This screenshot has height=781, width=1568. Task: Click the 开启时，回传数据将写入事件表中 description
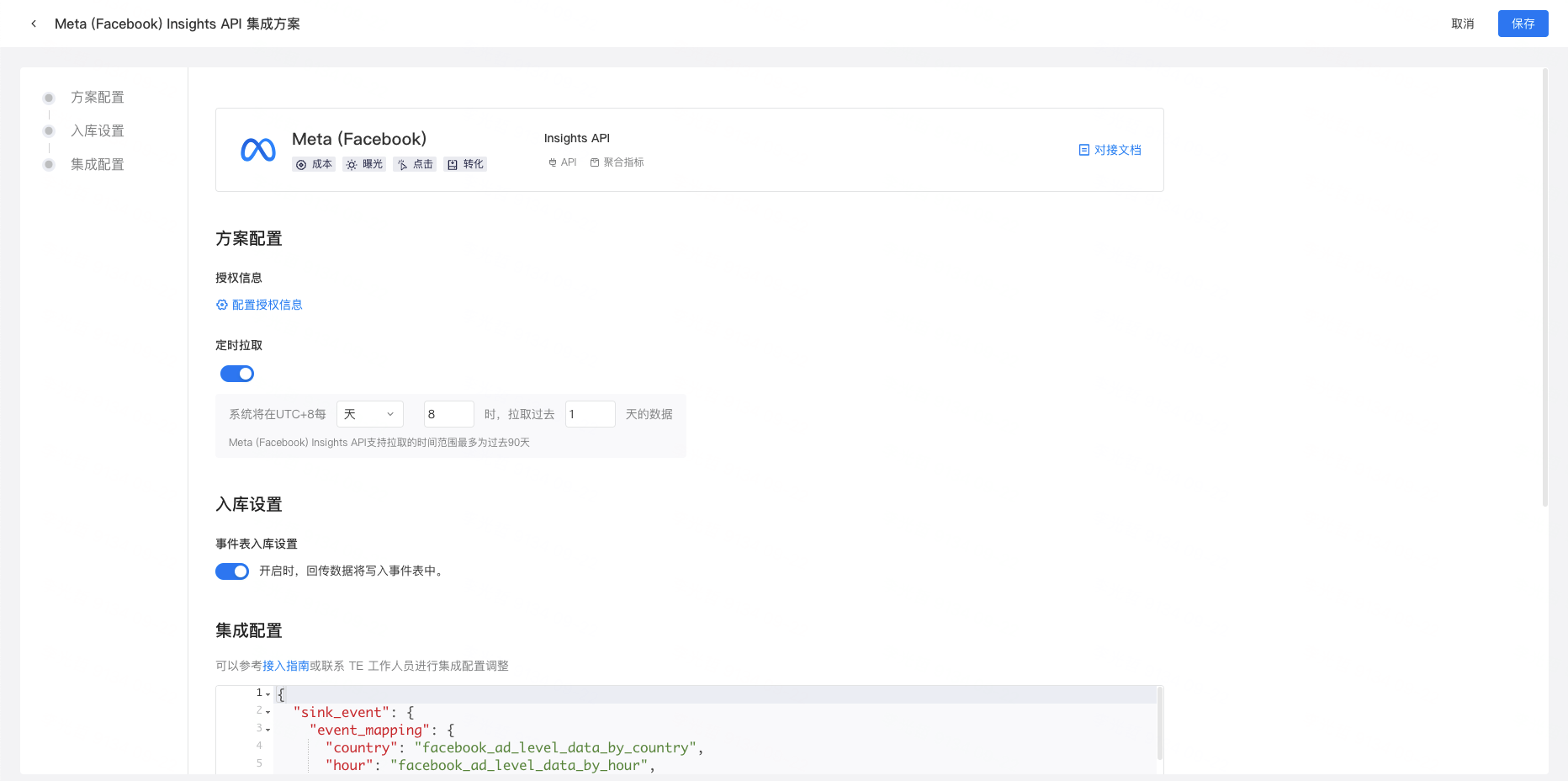click(352, 571)
